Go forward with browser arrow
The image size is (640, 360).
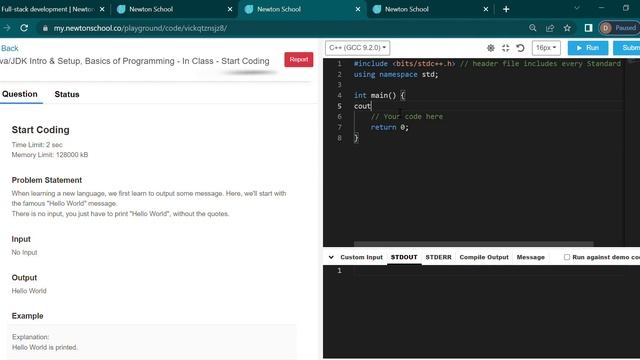(x=7, y=28)
